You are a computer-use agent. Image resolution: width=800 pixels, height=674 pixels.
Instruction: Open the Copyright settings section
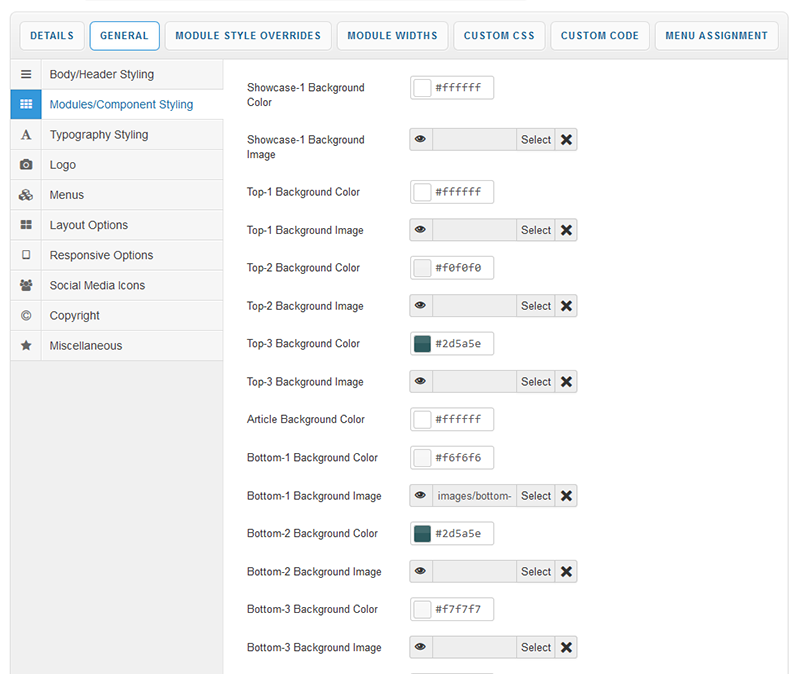(x=75, y=315)
